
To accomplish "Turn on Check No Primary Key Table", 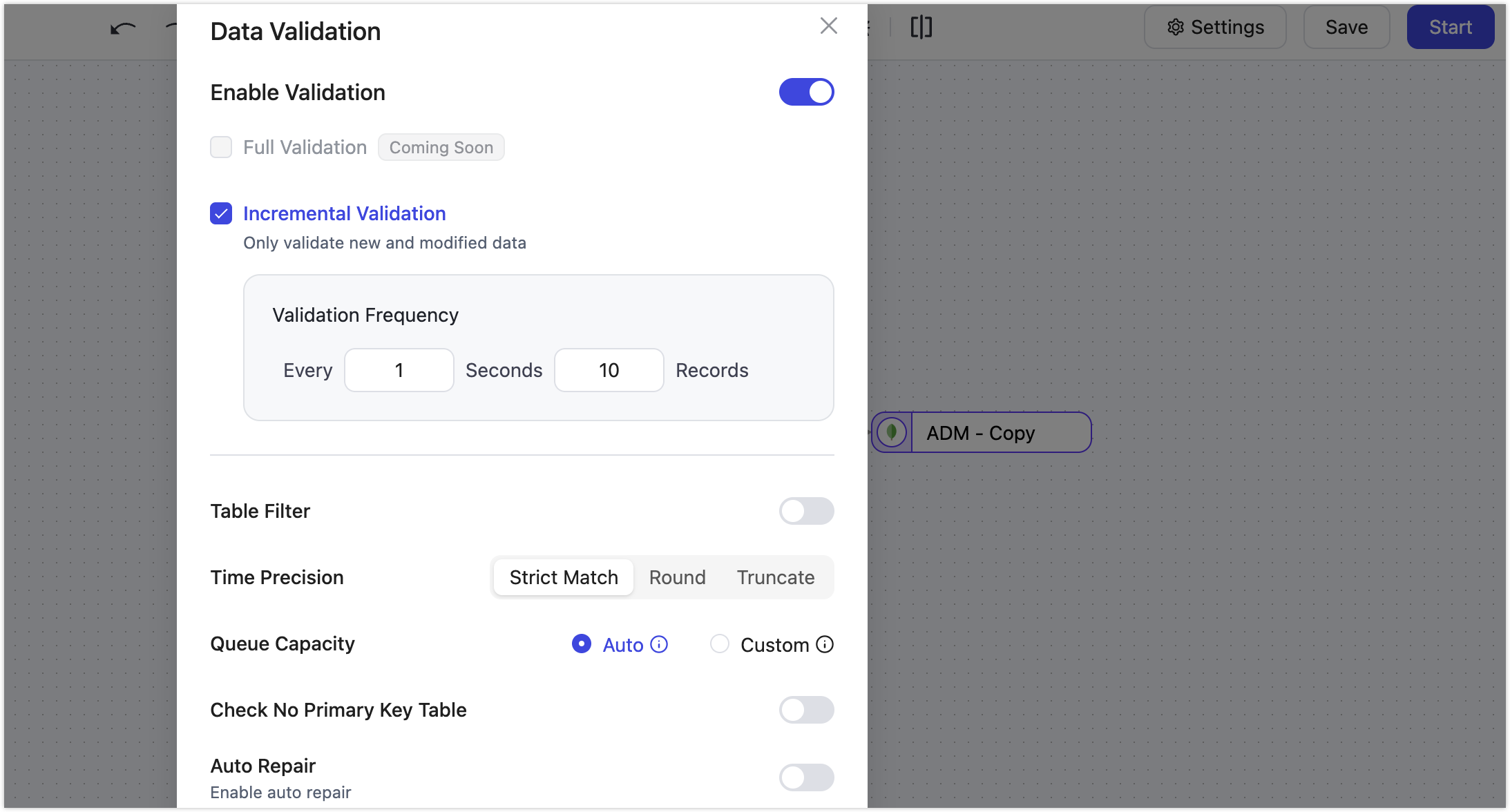I will pos(806,710).
